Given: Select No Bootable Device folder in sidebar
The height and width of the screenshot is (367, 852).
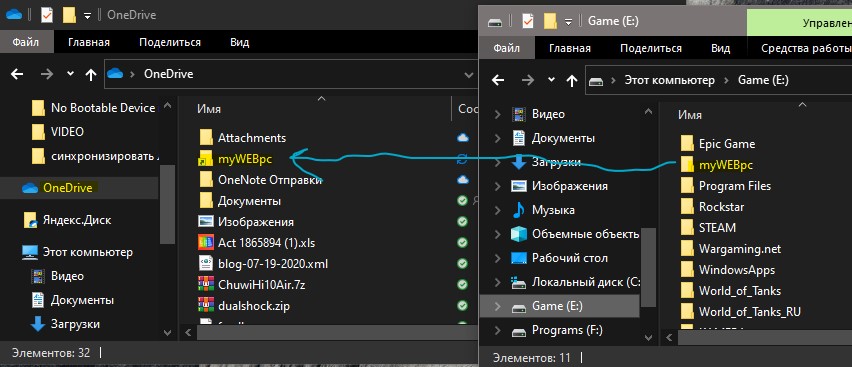Looking at the screenshot, I should point(93,108).
